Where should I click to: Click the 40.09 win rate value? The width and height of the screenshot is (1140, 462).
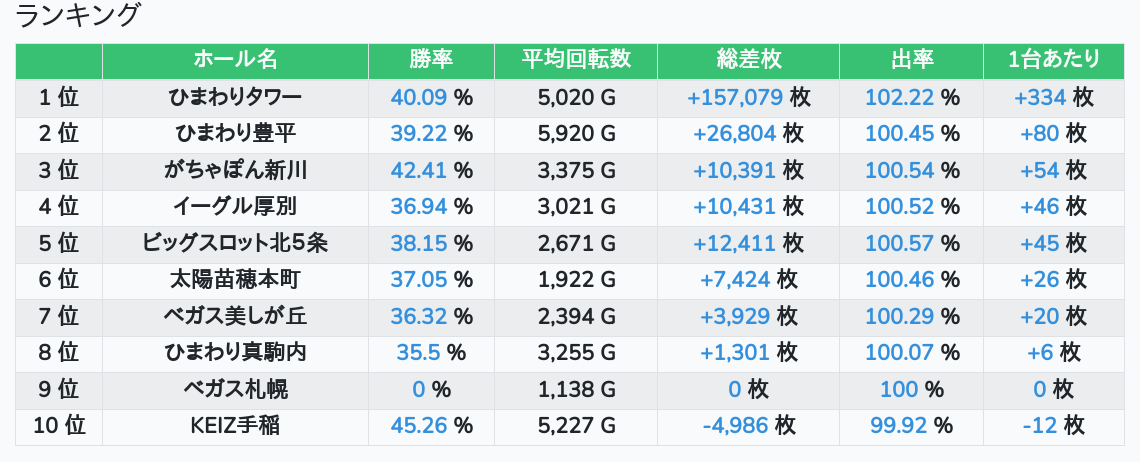[419, 97]
